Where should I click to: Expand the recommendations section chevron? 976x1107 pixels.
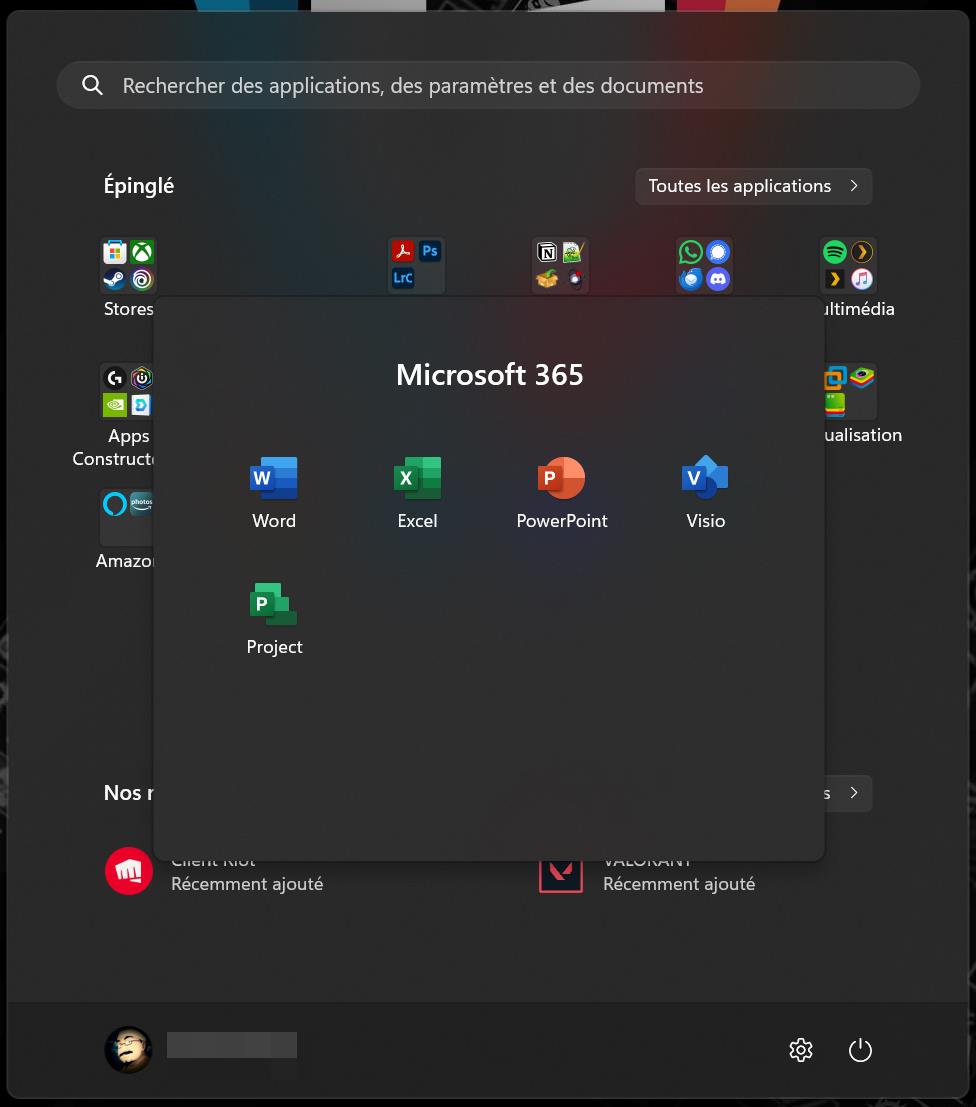click(x=855, y=793)
